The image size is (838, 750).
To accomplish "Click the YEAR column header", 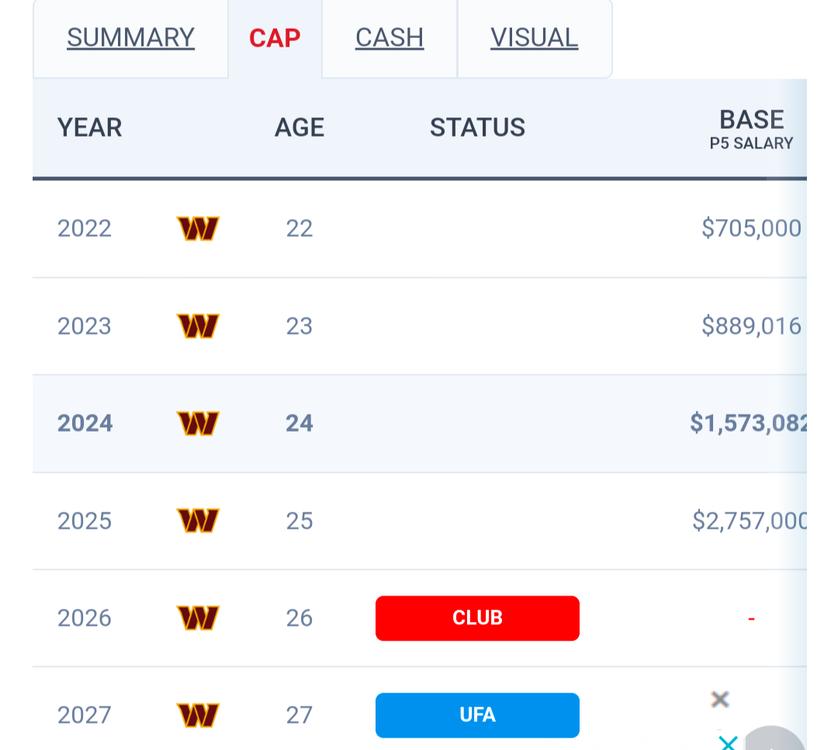I will [90, 128].
